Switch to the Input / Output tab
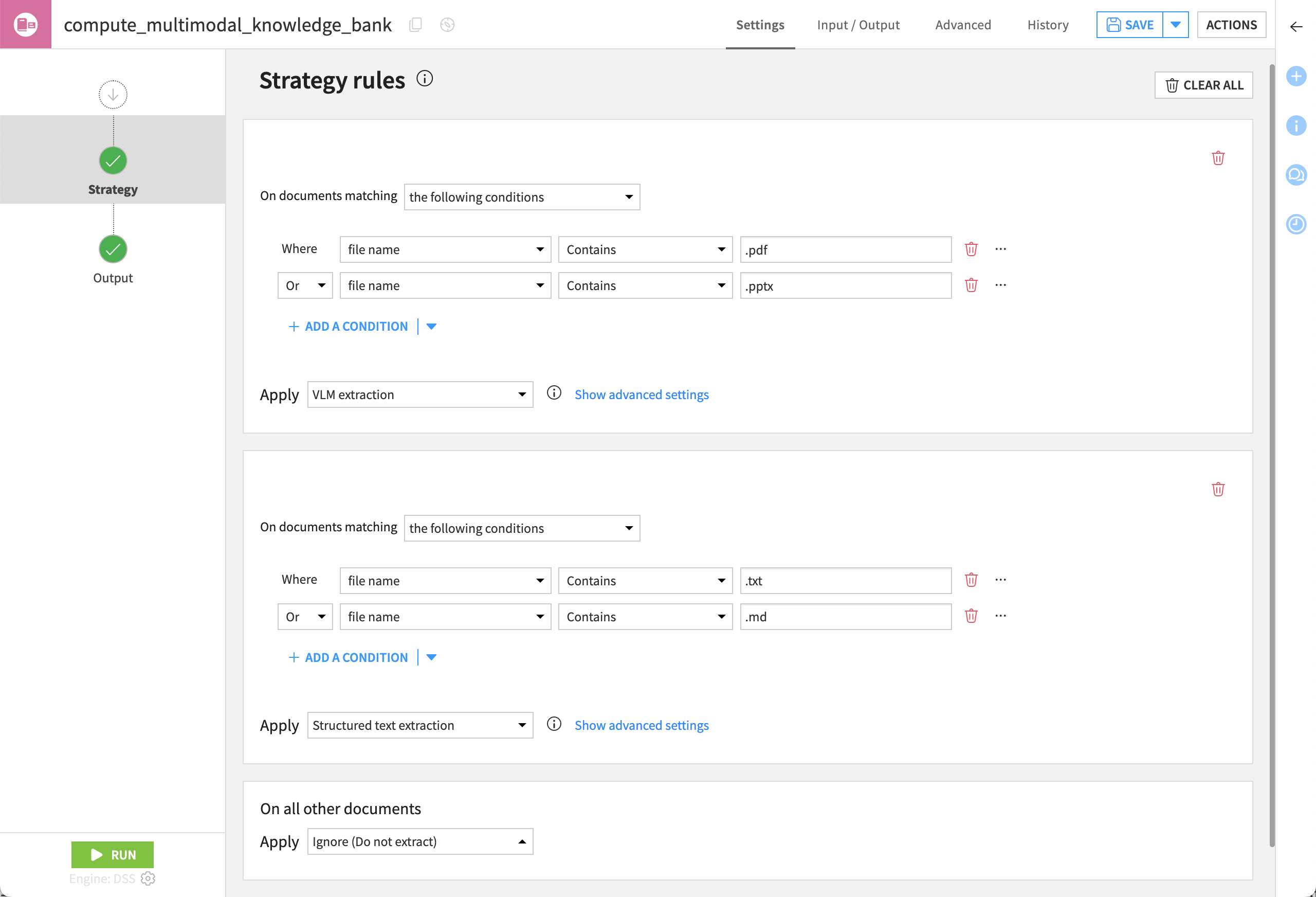The image size is (1316, 897). (x=858, y=25)
